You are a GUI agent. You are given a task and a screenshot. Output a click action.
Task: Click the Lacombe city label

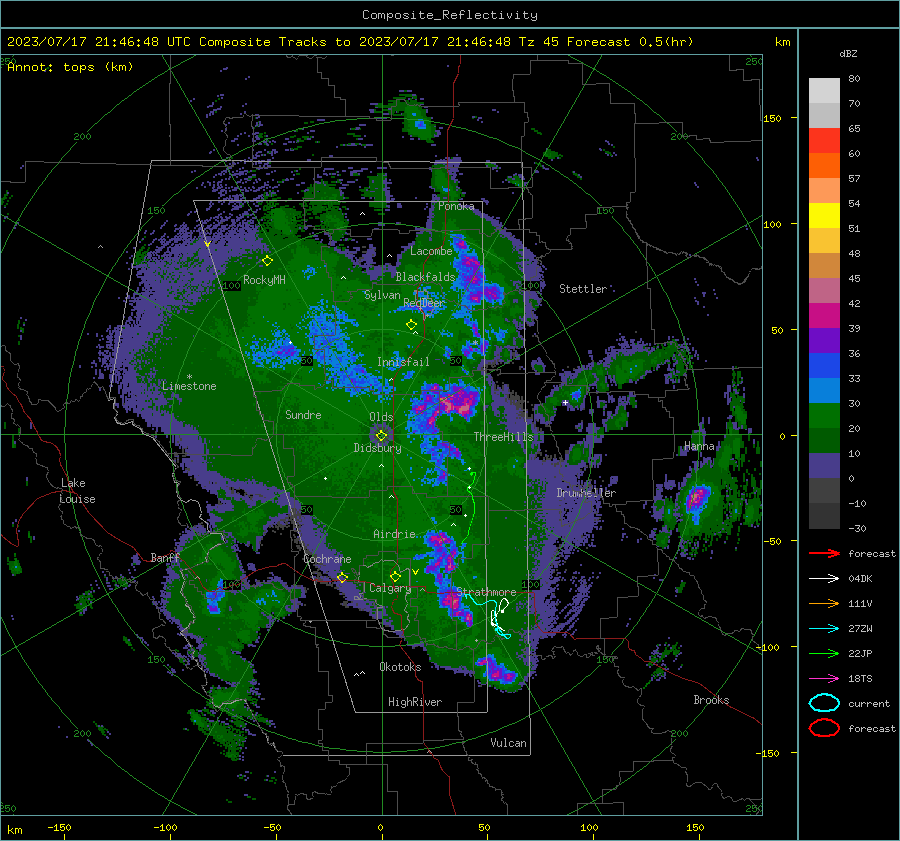click(x=431, y=251)
